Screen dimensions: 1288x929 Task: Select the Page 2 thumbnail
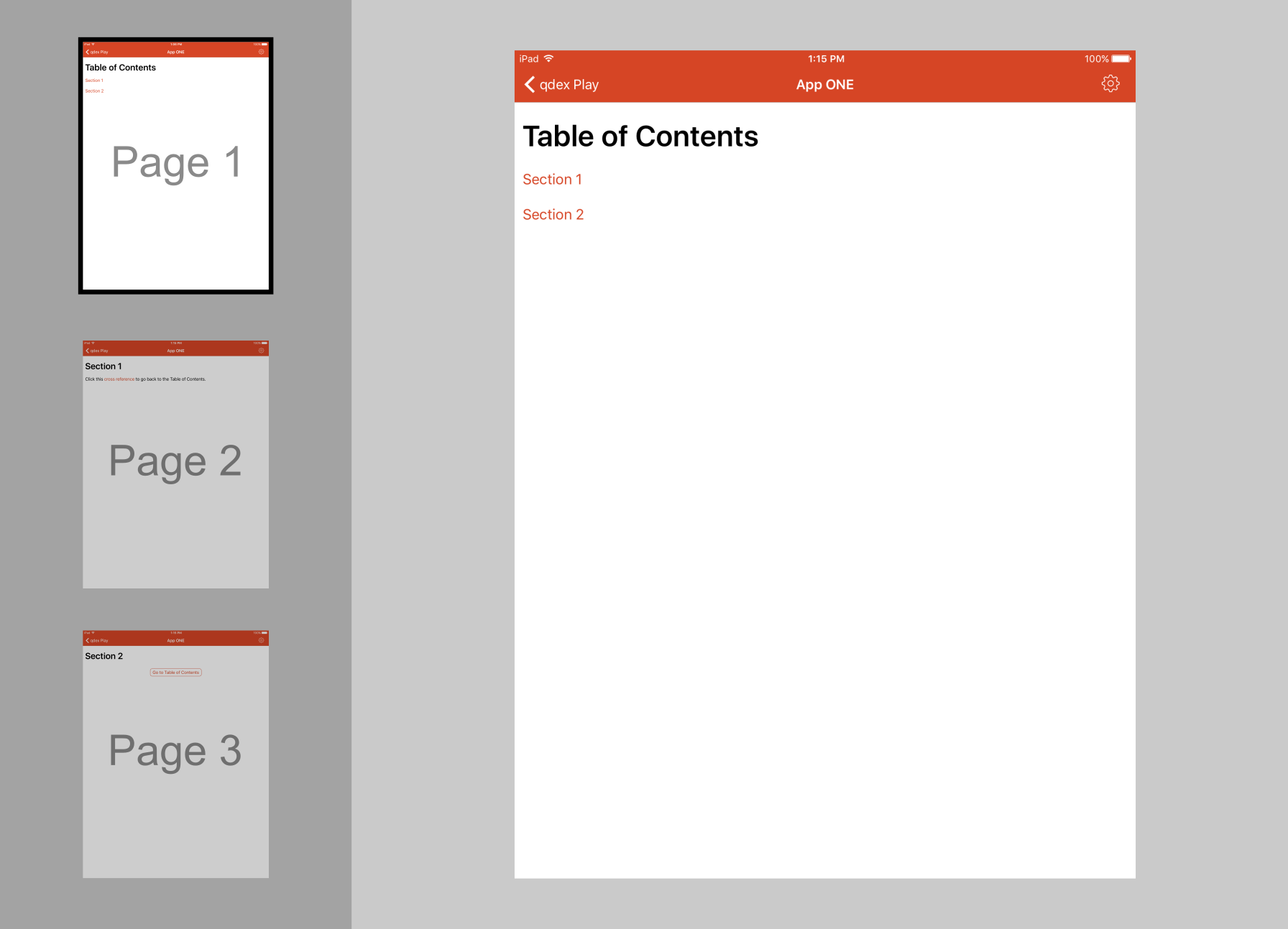(x=176, y=464)
